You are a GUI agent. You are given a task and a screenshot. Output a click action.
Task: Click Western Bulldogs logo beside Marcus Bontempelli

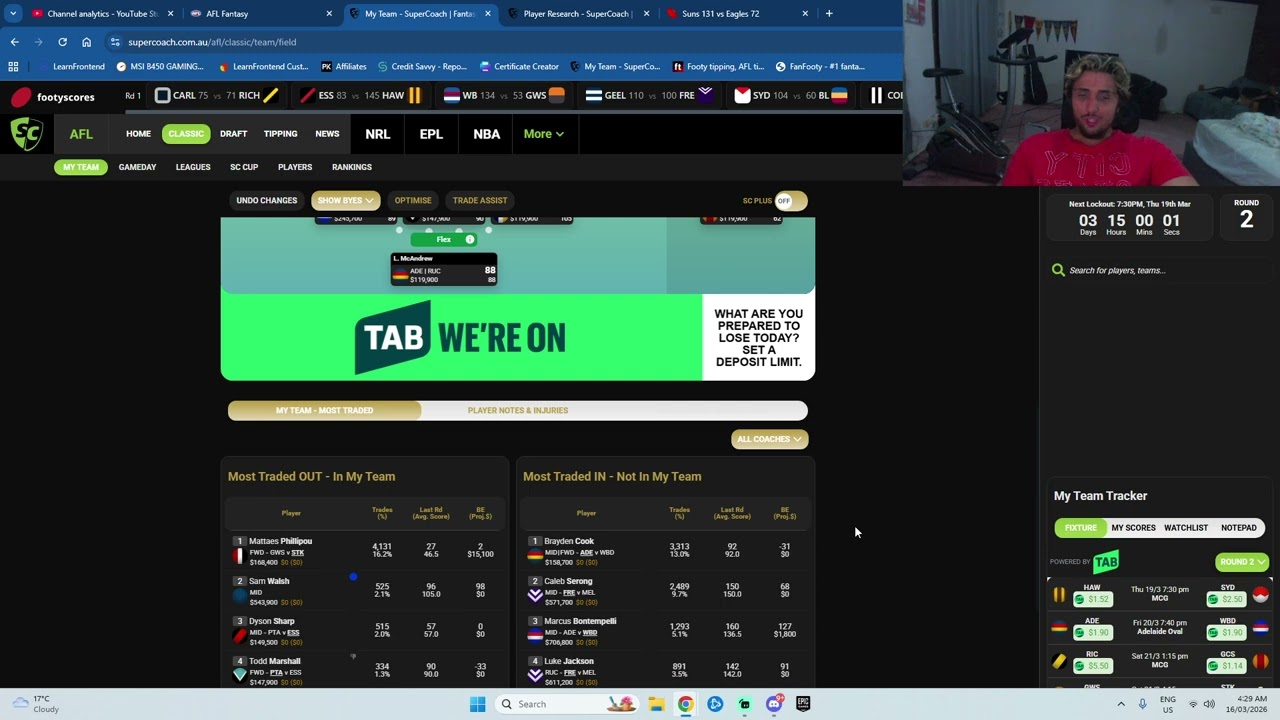[535, 634]
